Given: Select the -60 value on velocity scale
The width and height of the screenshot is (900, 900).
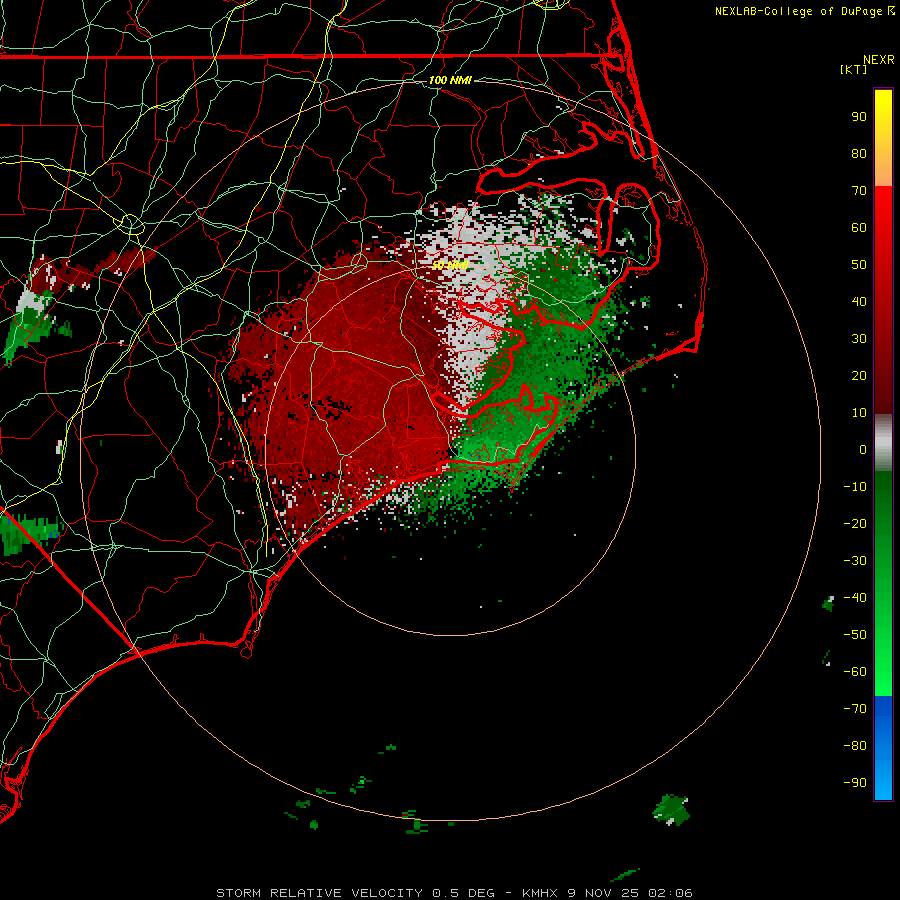Looking at the screenshot, I should 855,672.
